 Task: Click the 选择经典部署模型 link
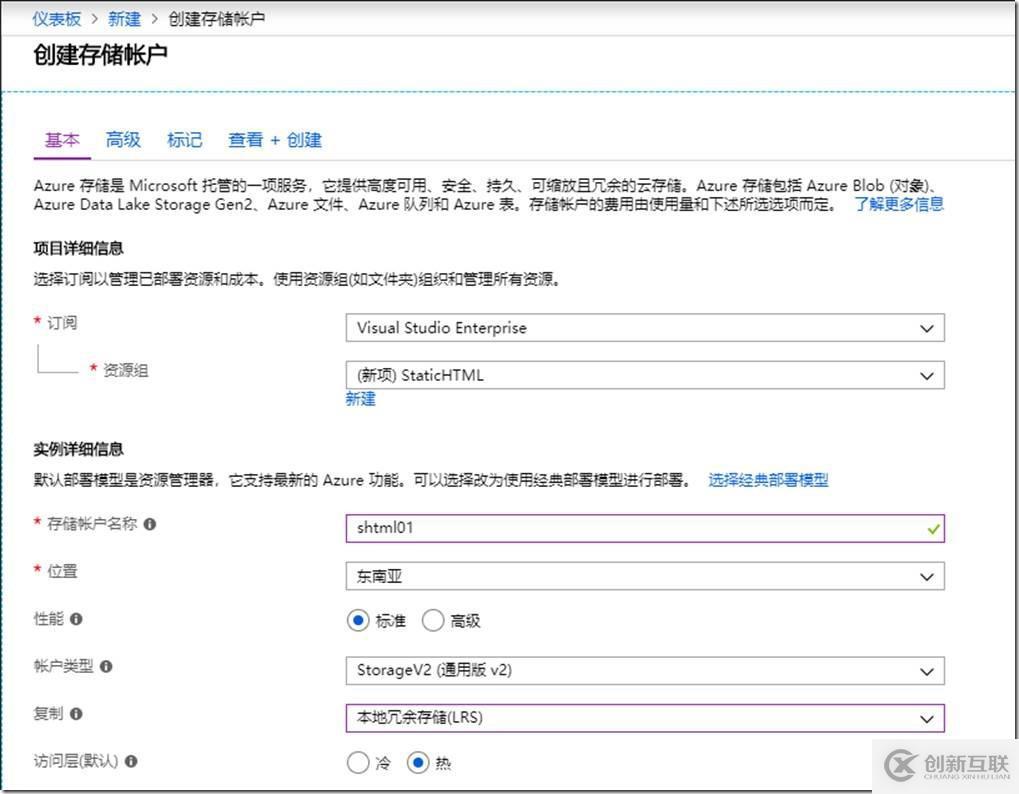tap(768, 479)
